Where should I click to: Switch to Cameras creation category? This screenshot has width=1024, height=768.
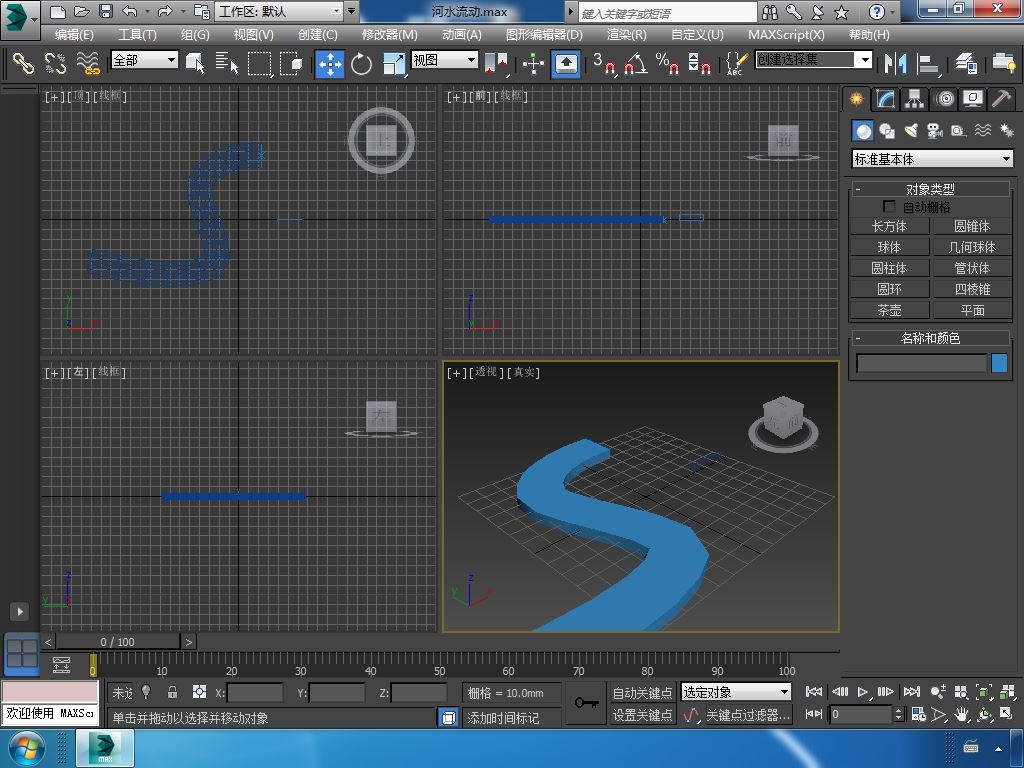tap(935, 131)
